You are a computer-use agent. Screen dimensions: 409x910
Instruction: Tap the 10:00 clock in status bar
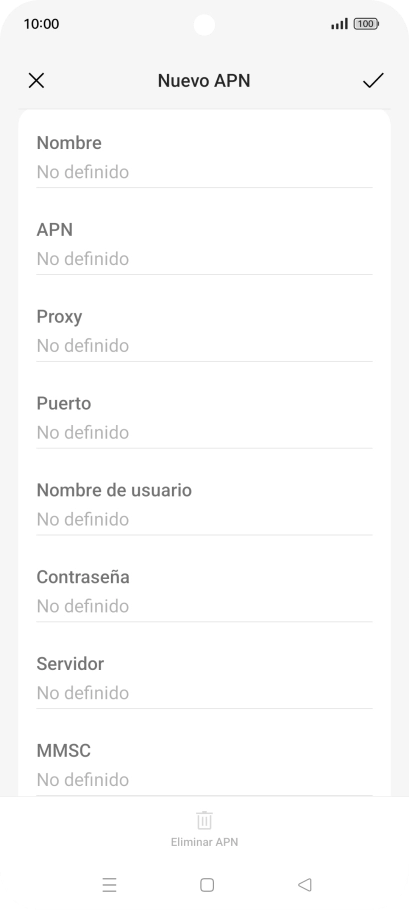point(41,24)
